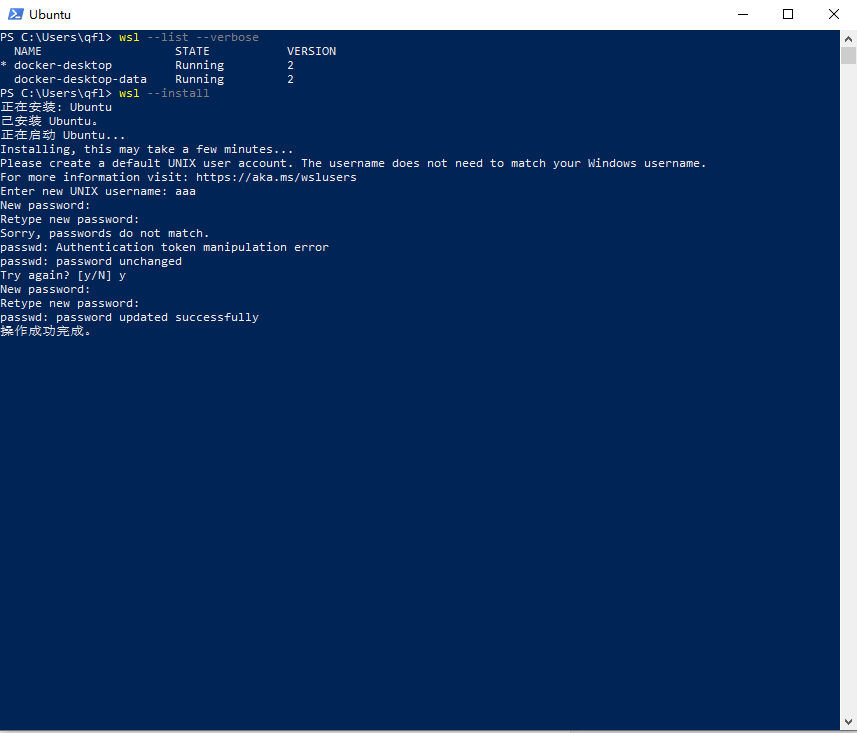Click the minimize button
857x733 pixels.
click(742, 14)
